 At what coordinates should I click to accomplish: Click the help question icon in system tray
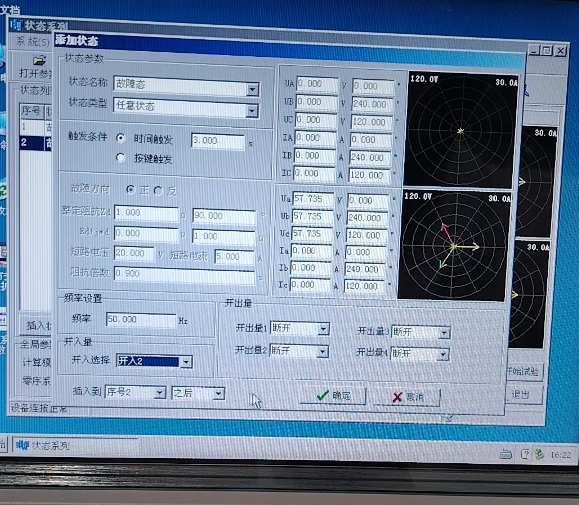525,454
